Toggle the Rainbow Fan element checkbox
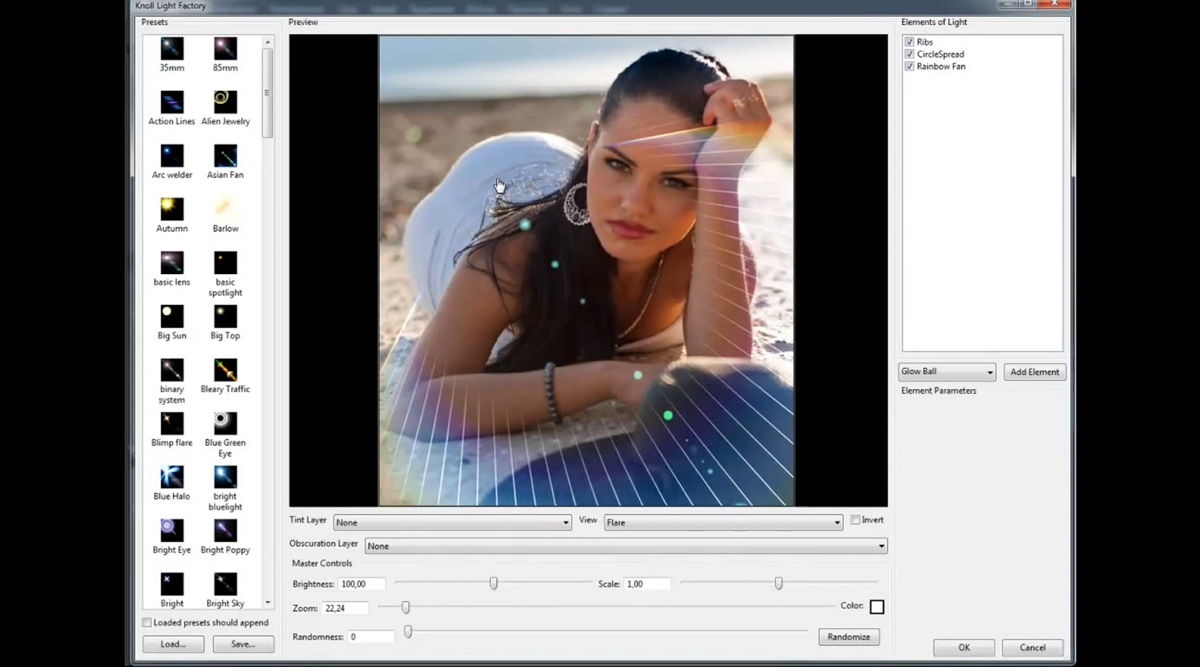 (x=909, y=66)
